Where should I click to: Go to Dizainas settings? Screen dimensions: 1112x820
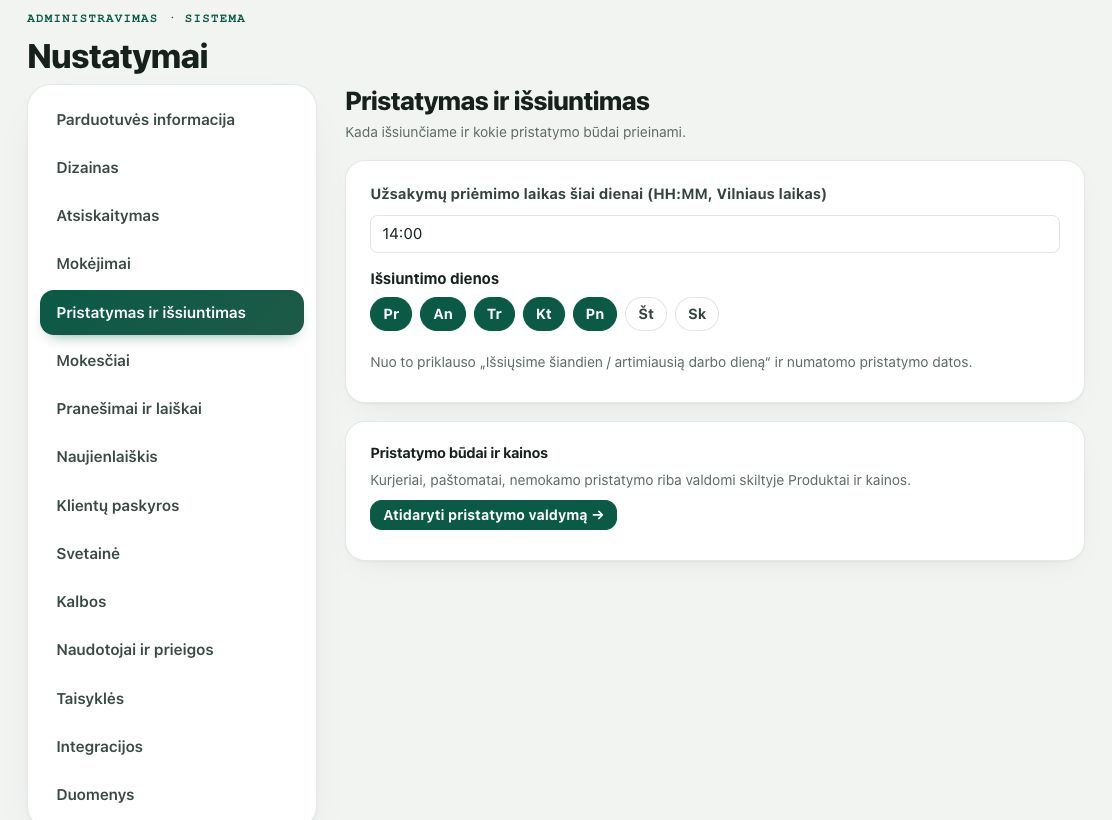pos(172,168)
